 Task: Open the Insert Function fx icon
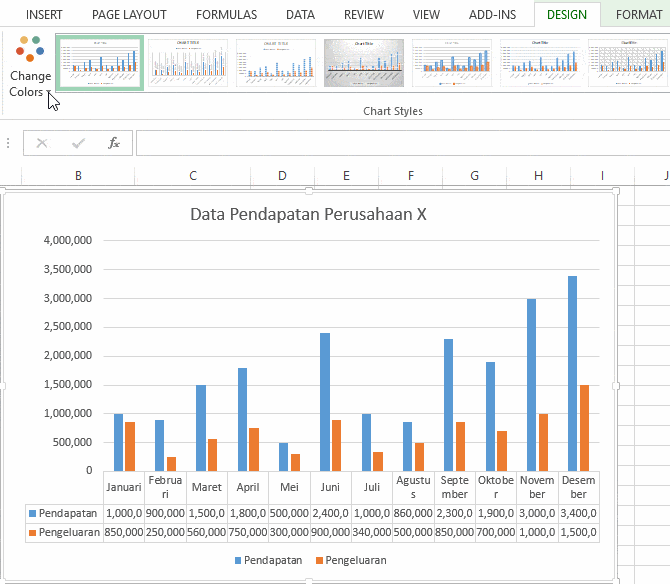point(114,143)
